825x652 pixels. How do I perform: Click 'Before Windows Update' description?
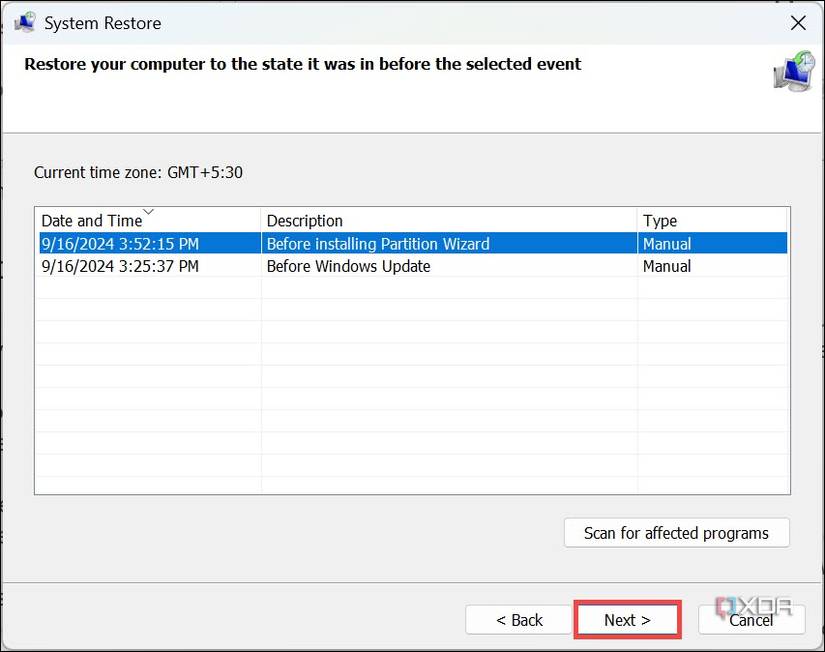348,266
